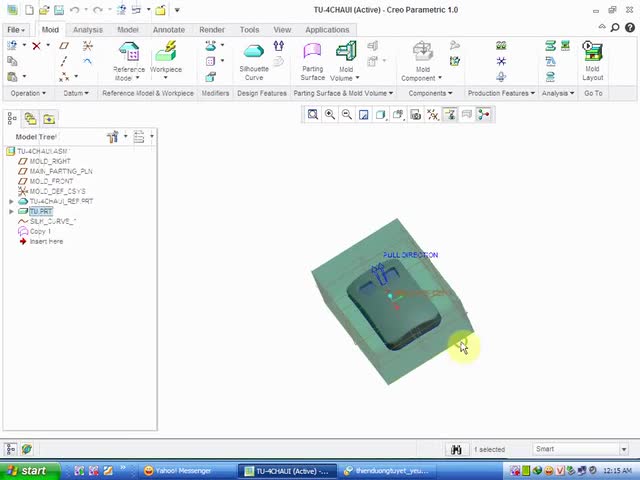Click the Mold Volume icon

[346, 51]
